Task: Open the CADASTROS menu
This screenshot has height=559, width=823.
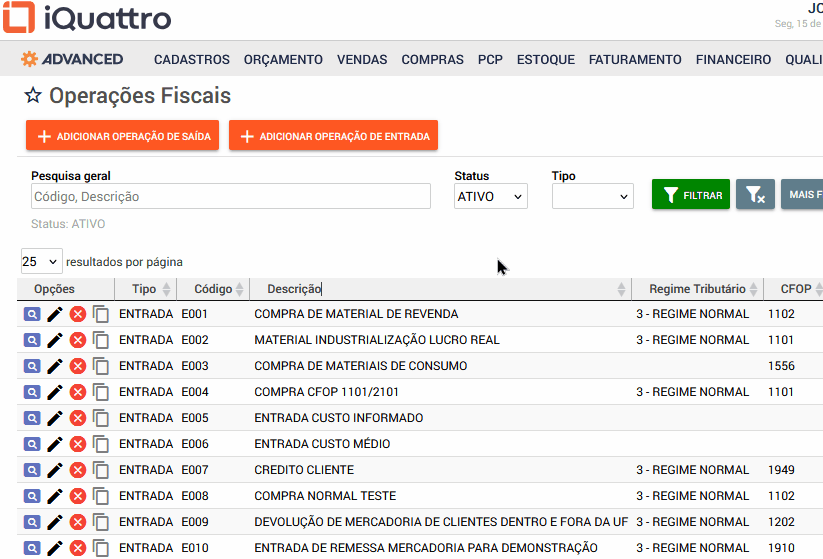Action: click(x=192, y=60)
